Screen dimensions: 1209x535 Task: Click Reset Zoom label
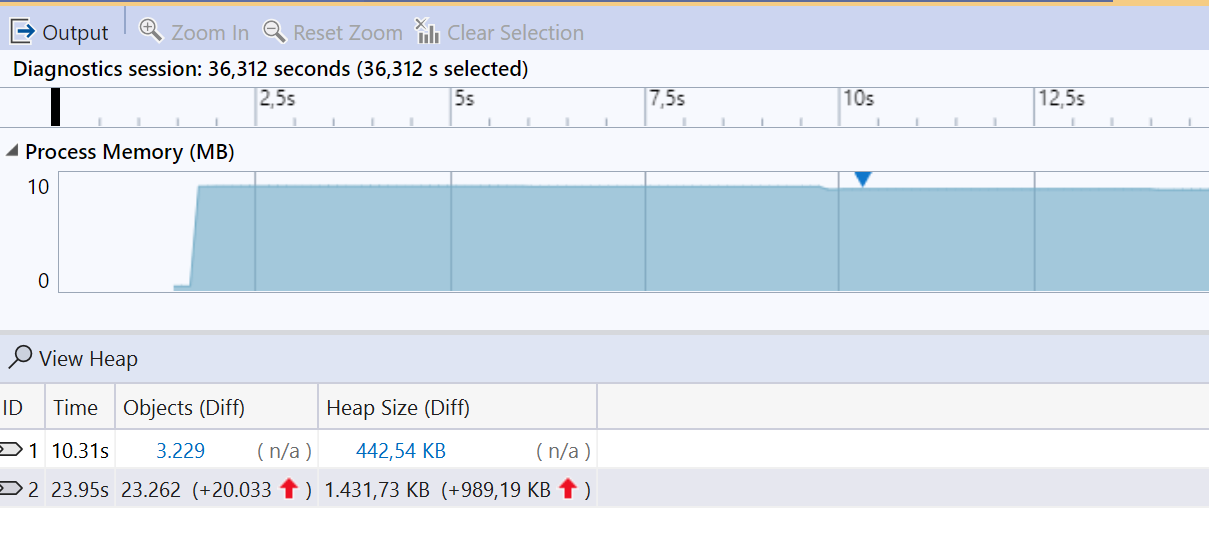click(x=348, y=33)
